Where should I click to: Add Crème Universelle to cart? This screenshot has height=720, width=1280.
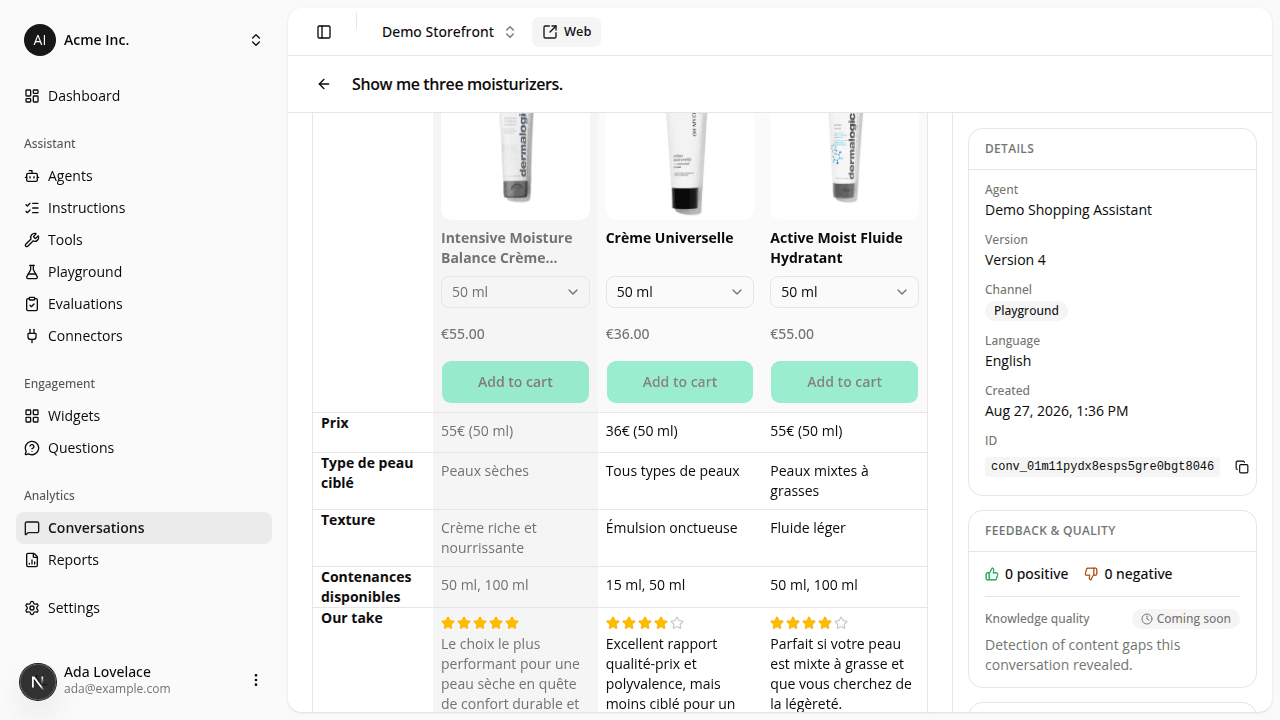680,382
